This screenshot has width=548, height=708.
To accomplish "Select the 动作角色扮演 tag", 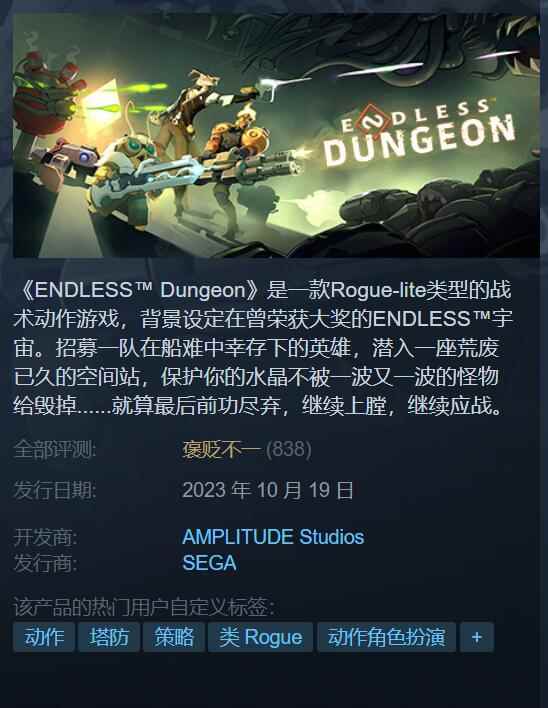I will point(386,637).
